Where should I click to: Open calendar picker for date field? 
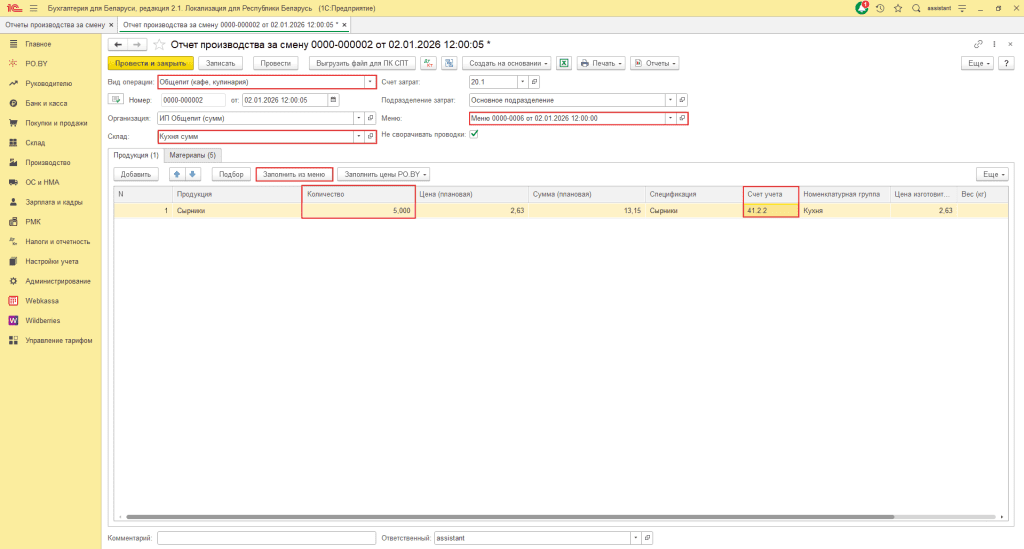coord(333,100)
